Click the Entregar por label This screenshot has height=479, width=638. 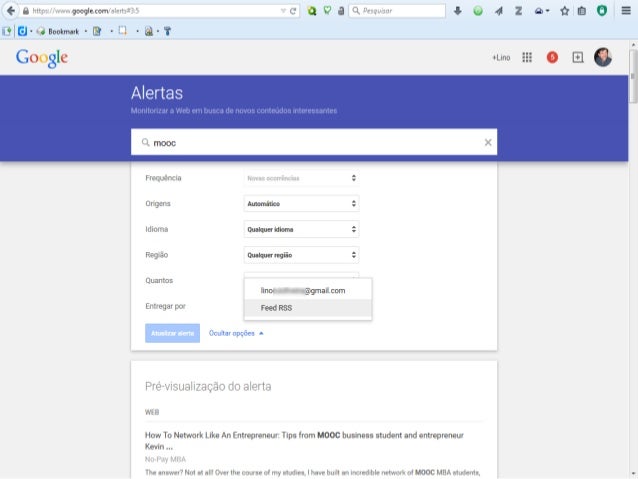[x=165, y=306]
